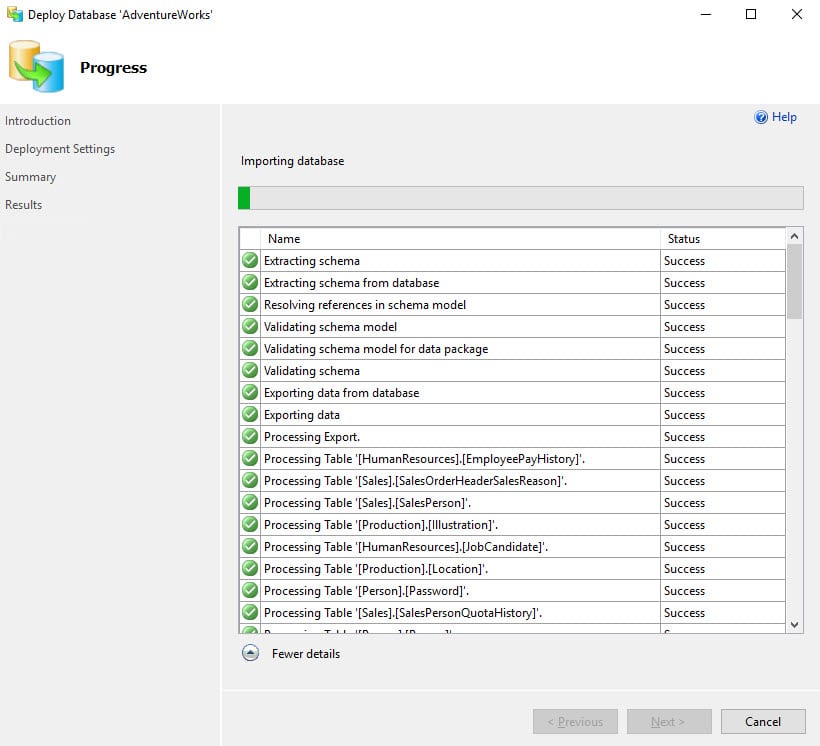This screenshot has width=820, height=746.
Task: Click success icon for Validating schema model
Action: click(250, 326)
